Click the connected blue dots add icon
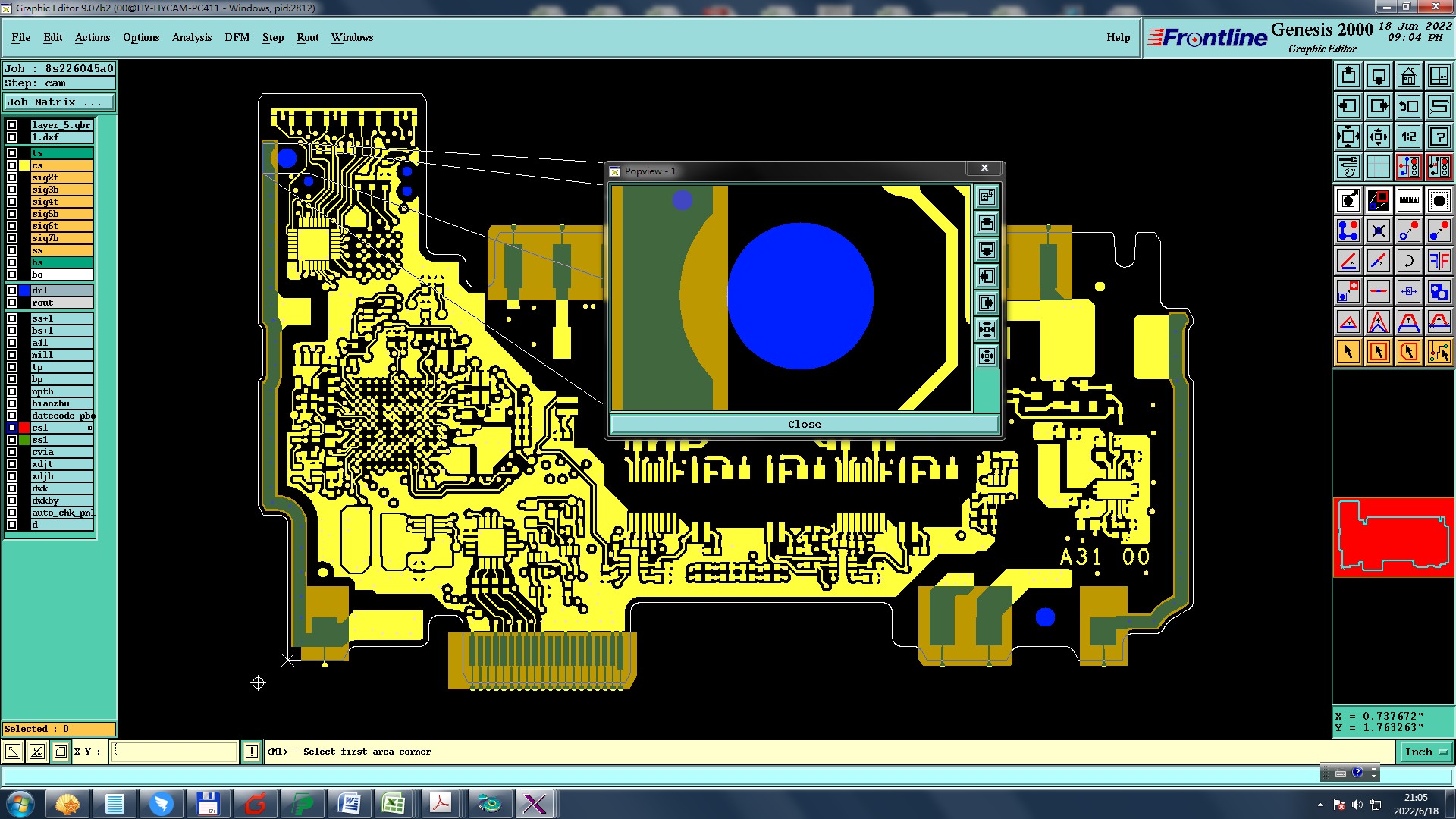Image resolution: width=1456 pixels, height=819 pixels. pyautogui.click(x=1348, y=231)
